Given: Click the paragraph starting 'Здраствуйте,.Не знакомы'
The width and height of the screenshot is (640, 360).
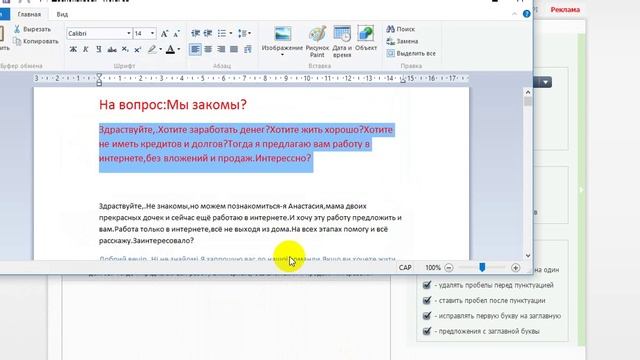Looking at the screenshot, I should tap(250, 223).
